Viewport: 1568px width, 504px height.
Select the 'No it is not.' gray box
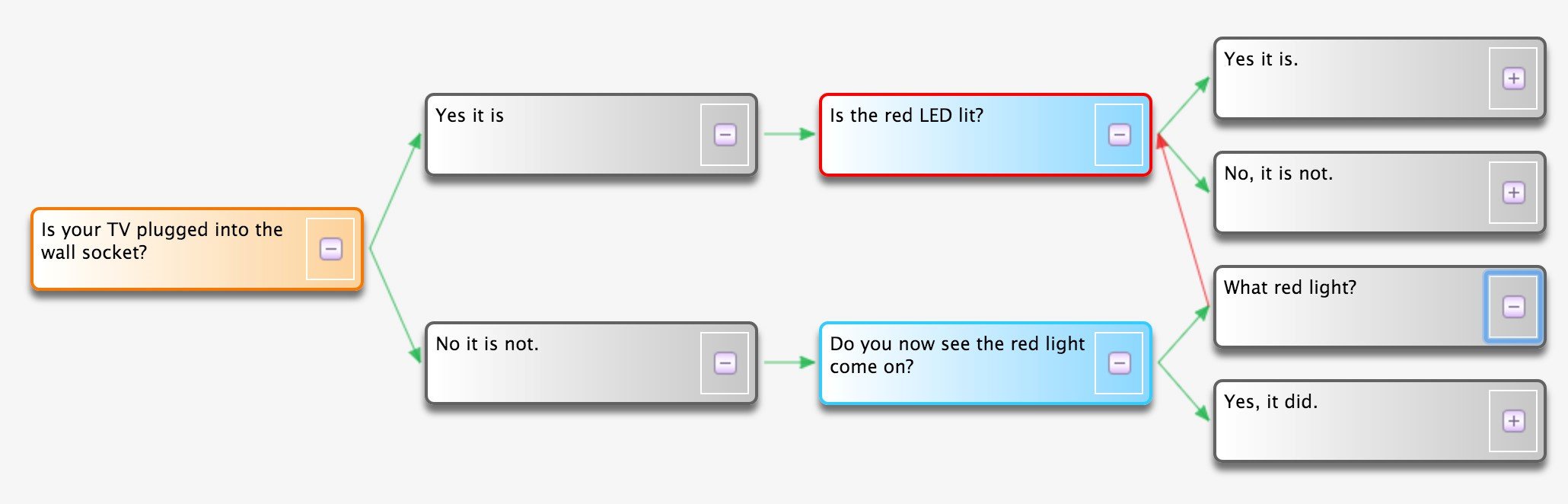coord(591,363)
